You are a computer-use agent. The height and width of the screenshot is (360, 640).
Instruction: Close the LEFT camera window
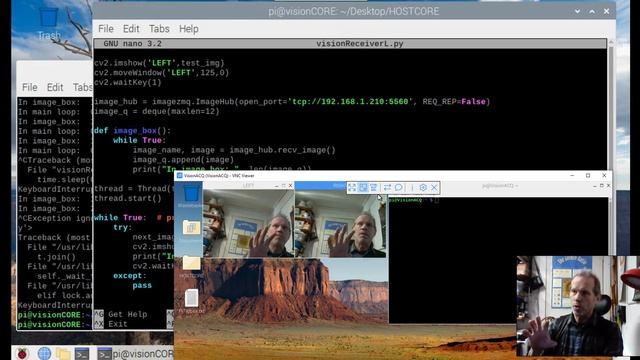(291, 186)
